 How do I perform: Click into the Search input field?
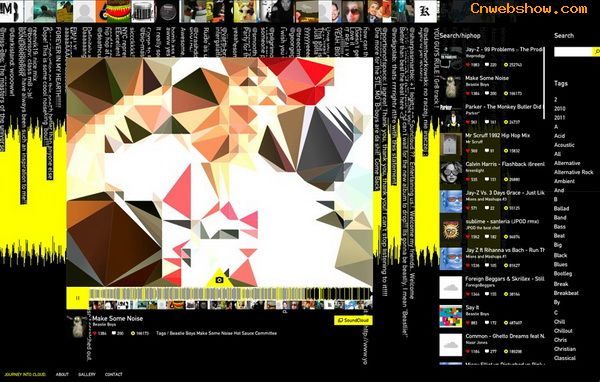click(573, 52)
